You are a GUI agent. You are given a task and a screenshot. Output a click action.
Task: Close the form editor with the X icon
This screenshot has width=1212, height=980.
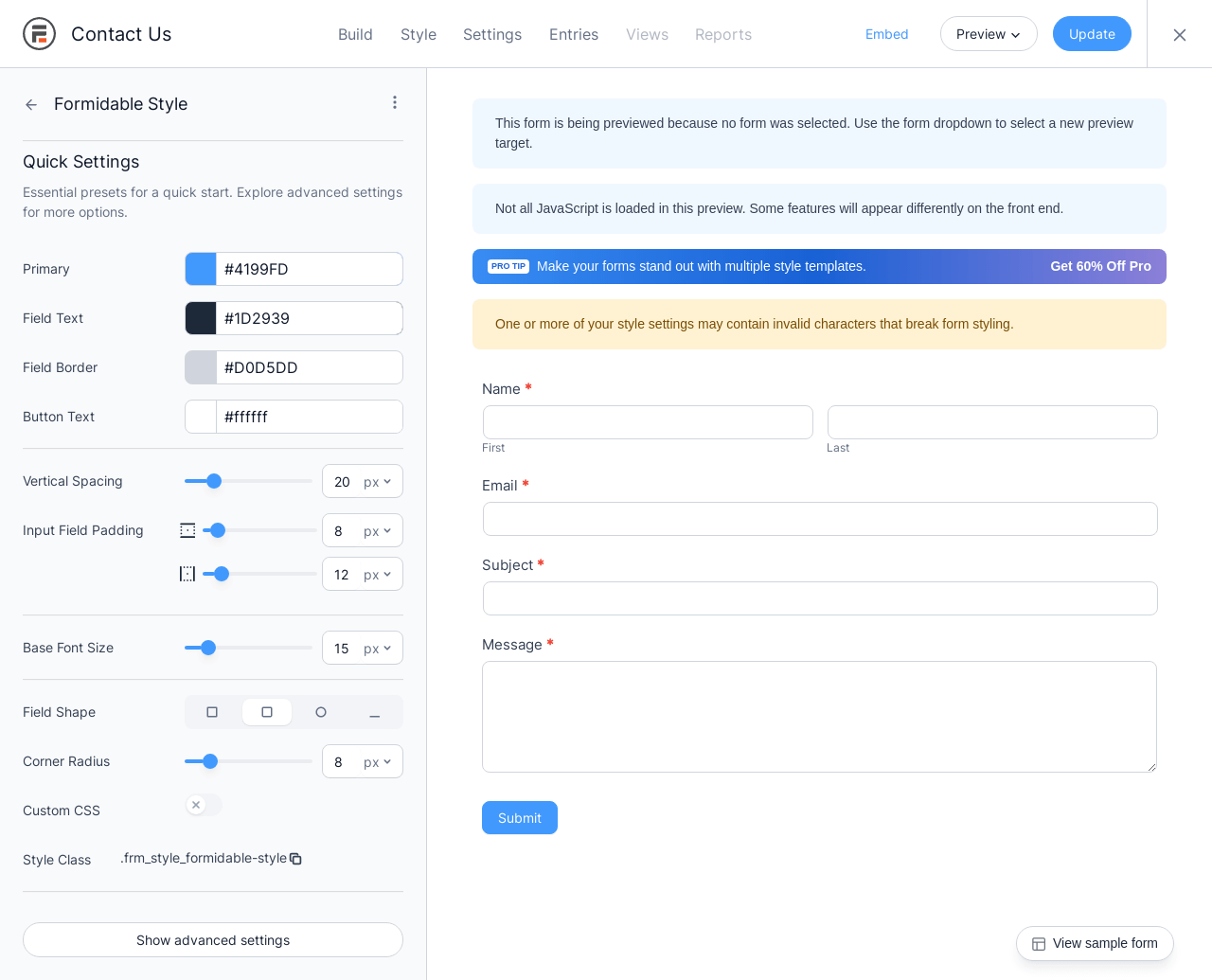1180,35
